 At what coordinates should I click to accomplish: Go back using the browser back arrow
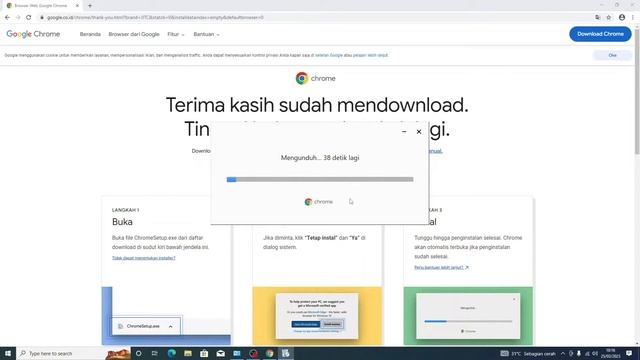click(x=7, y=18)
